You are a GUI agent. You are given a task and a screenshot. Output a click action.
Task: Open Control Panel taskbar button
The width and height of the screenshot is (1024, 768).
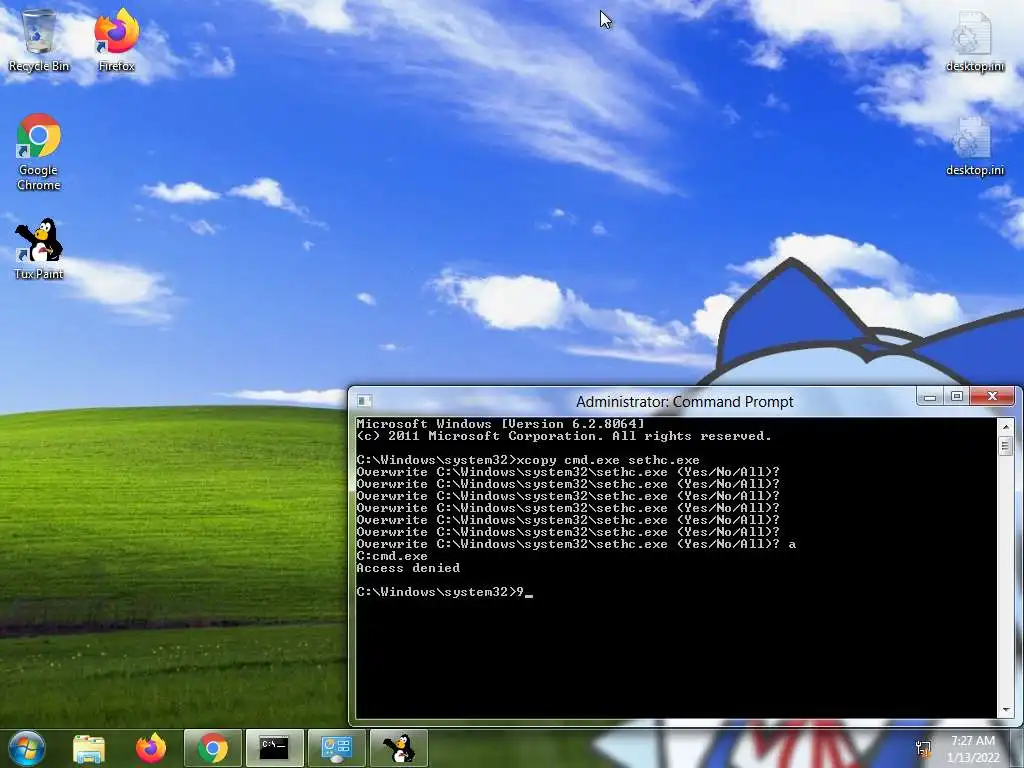point(336,748)
